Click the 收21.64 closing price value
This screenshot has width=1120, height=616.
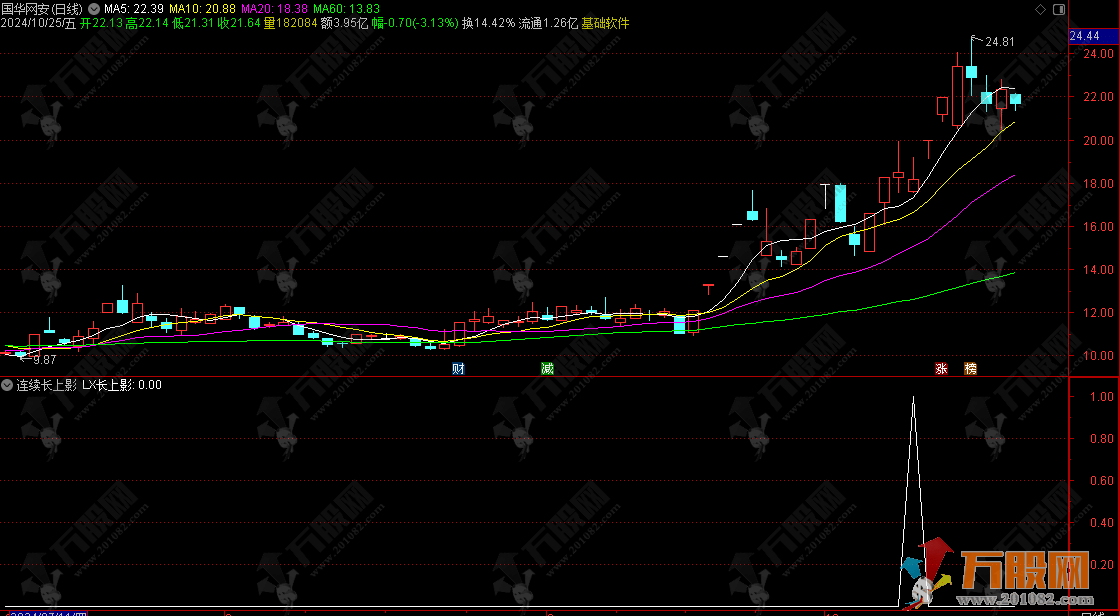coord(239,23)
